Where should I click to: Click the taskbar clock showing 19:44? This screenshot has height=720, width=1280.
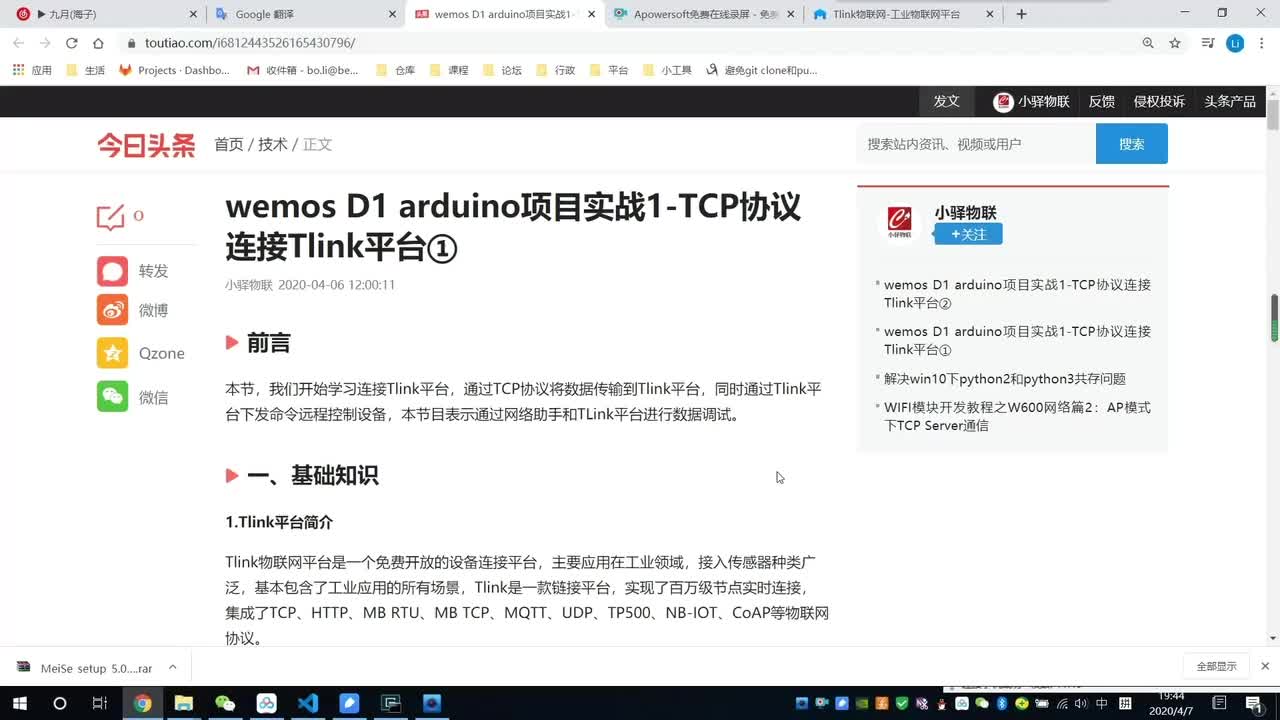[1171, 703]
